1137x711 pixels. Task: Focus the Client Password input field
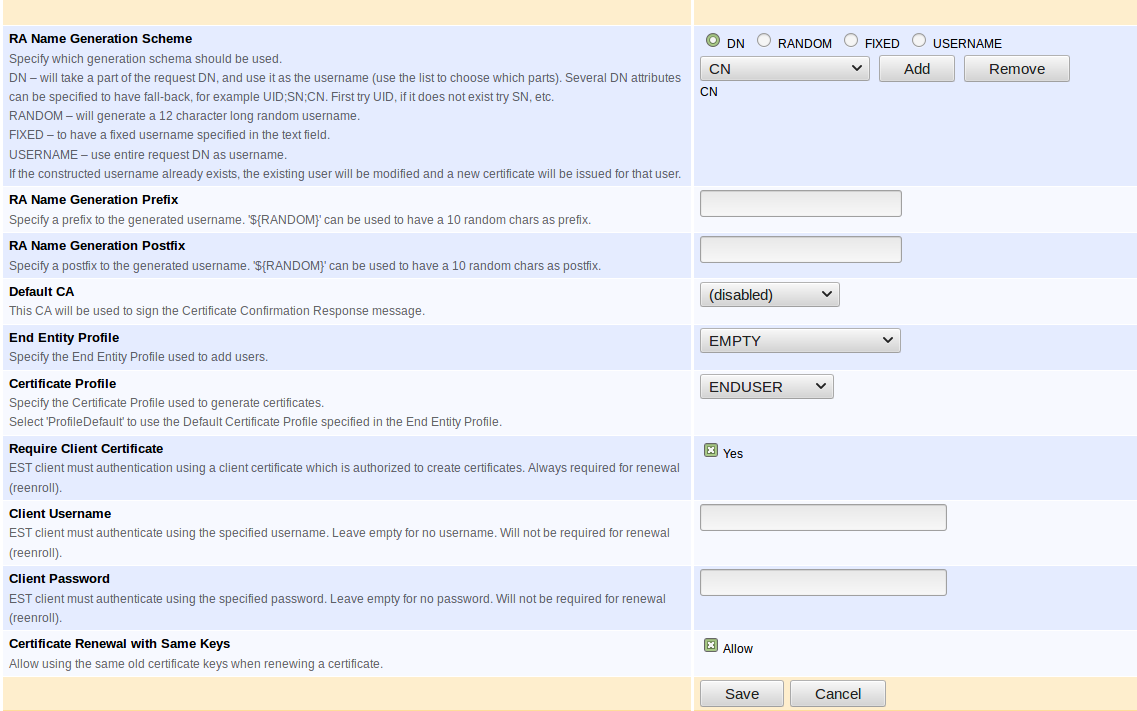coord(822,581)
